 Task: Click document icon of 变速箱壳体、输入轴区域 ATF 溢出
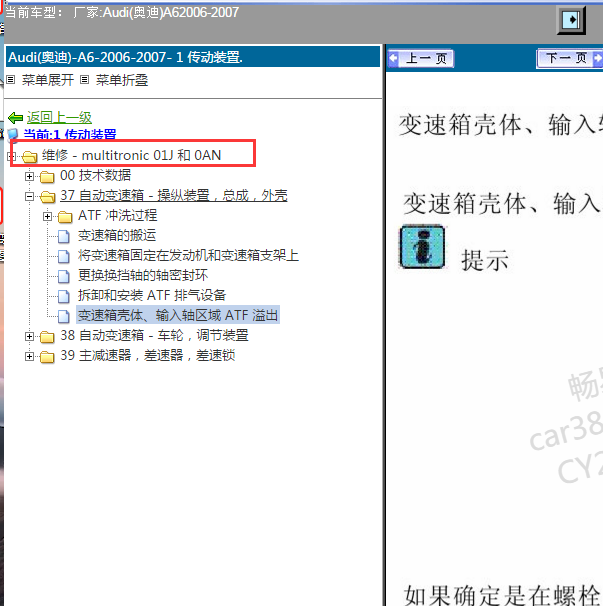point(64,316)
